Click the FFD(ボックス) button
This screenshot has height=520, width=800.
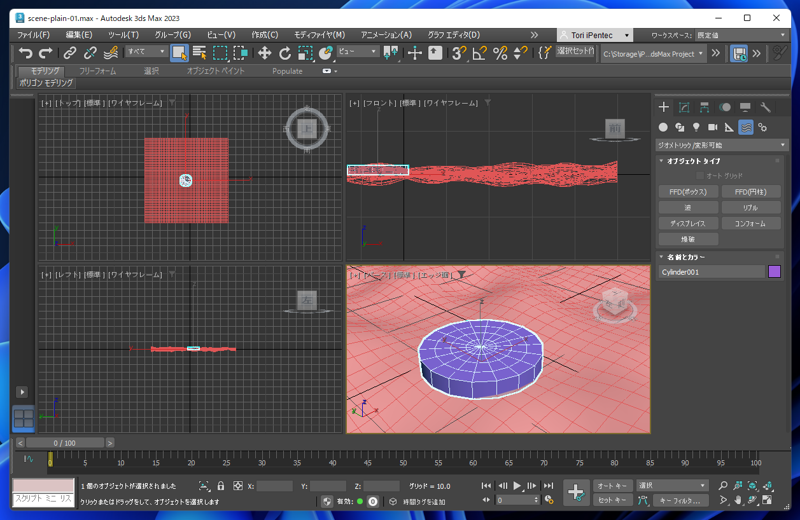(x=688, y=192)
